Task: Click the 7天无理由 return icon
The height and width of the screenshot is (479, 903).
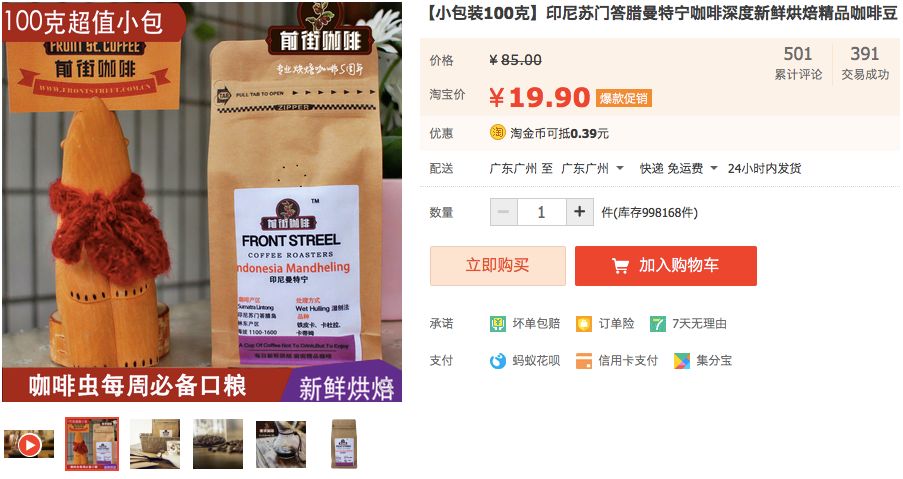Action: point(657,324)
